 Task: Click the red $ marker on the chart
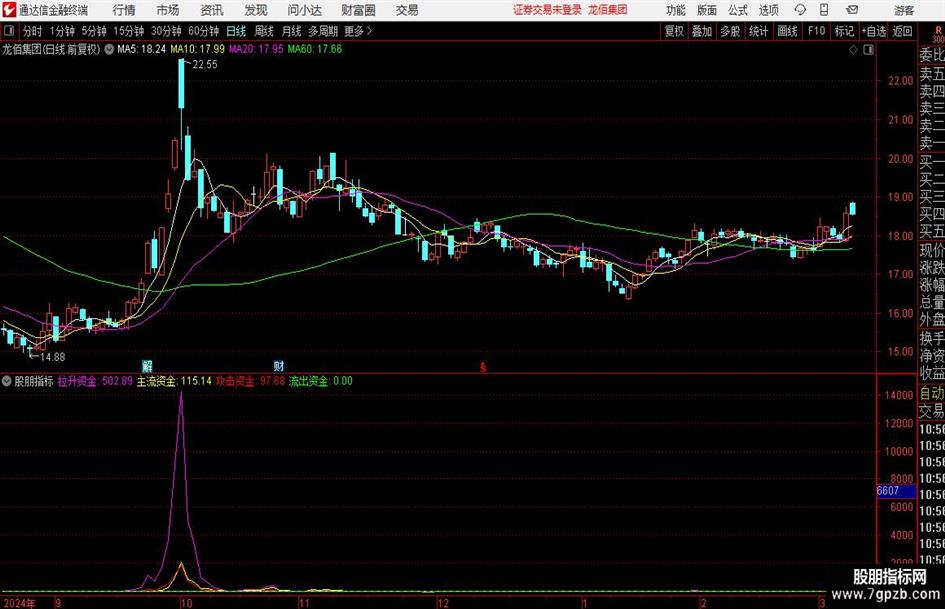pyautogui.click(x=483, y=367)
